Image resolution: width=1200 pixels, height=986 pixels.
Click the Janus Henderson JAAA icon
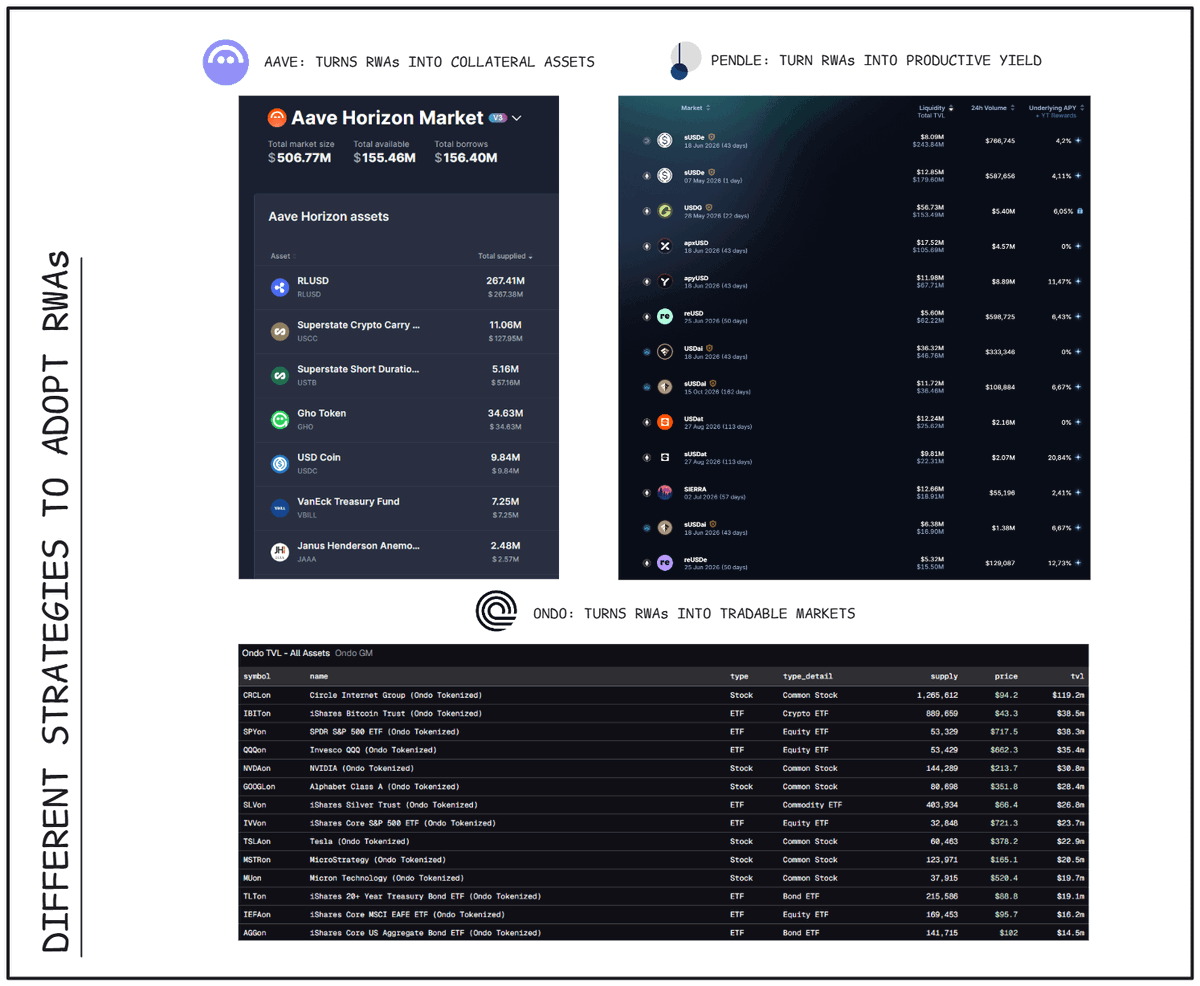point(280,552)
